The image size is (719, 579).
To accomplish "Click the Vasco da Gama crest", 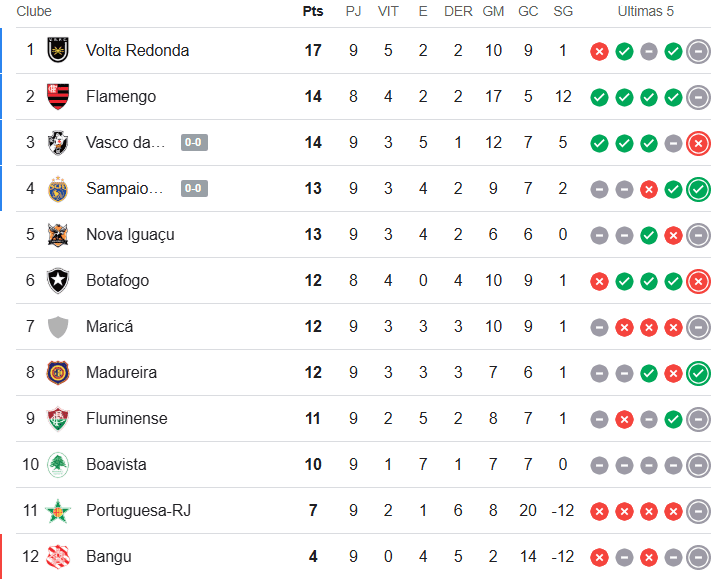I will (x=58, y=143).
